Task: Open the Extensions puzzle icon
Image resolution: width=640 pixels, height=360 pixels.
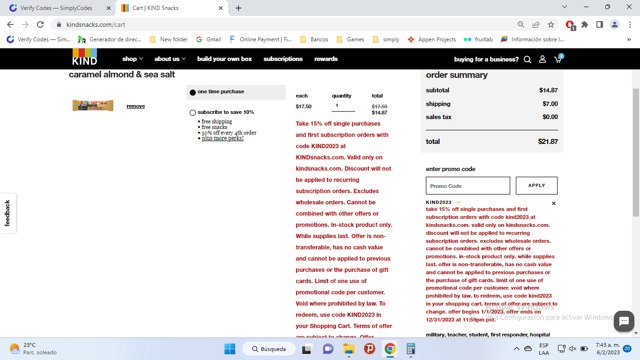Action: [x=584, y=24]
